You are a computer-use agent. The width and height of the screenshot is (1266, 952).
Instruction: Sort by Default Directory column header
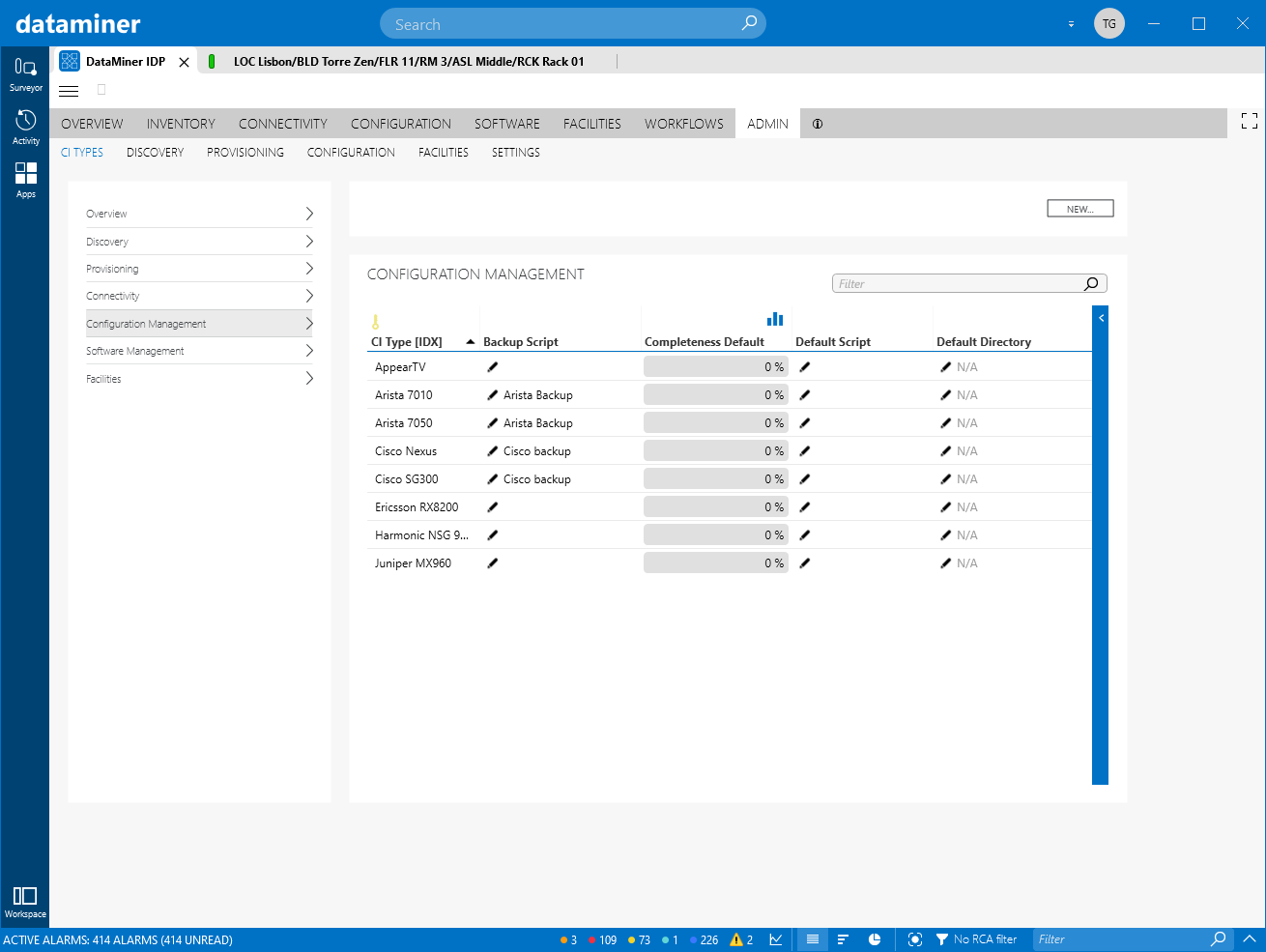click(984, 342)
